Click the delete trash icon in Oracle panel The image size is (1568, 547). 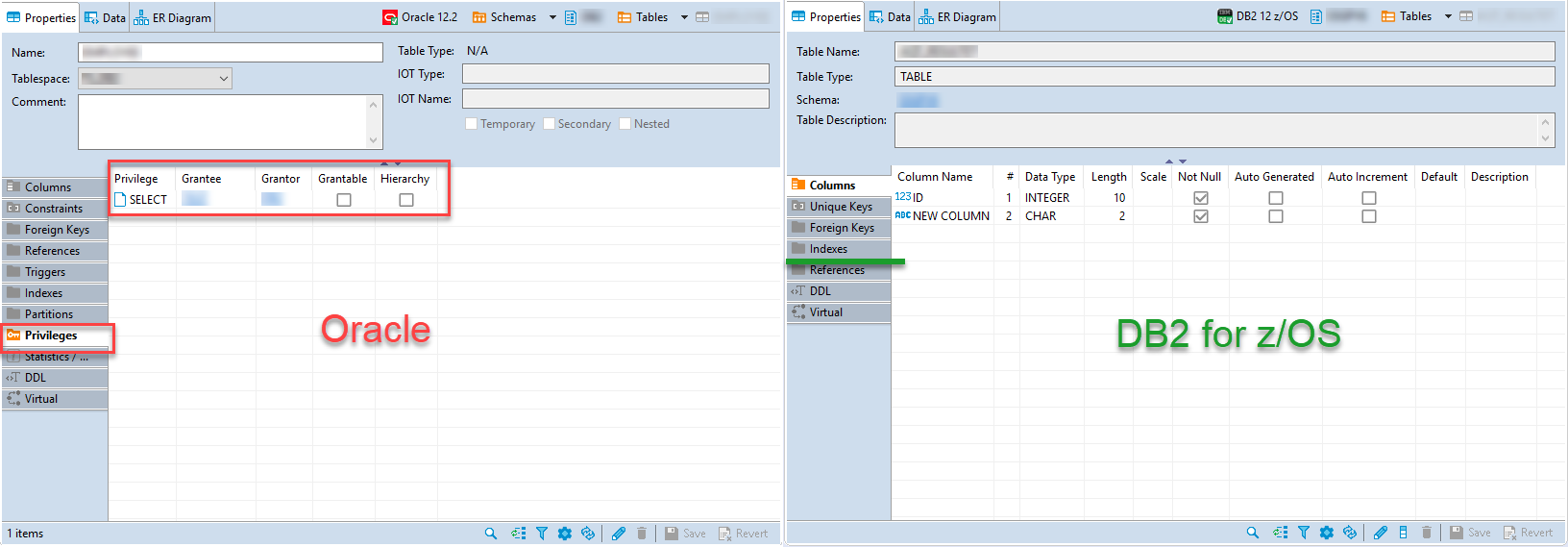tap(642, 534)
